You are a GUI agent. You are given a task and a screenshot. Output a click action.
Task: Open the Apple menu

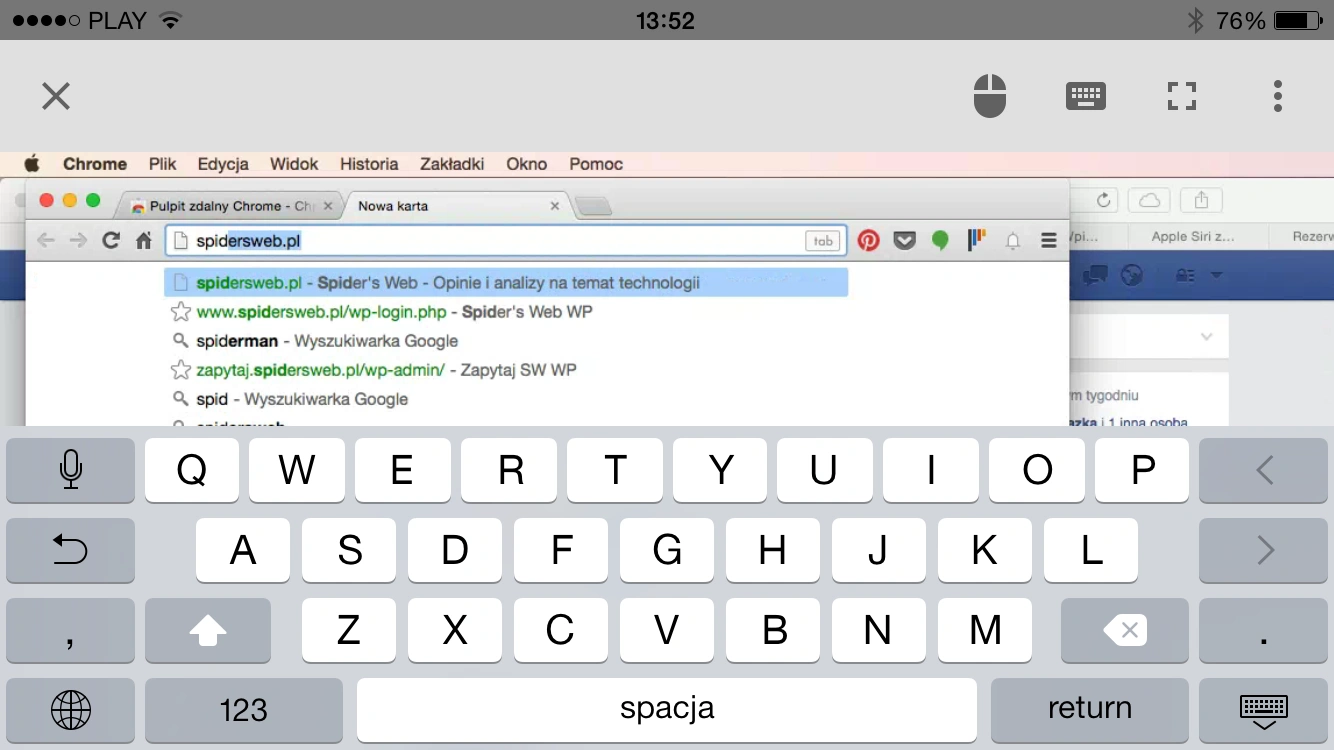click(32, 163)
